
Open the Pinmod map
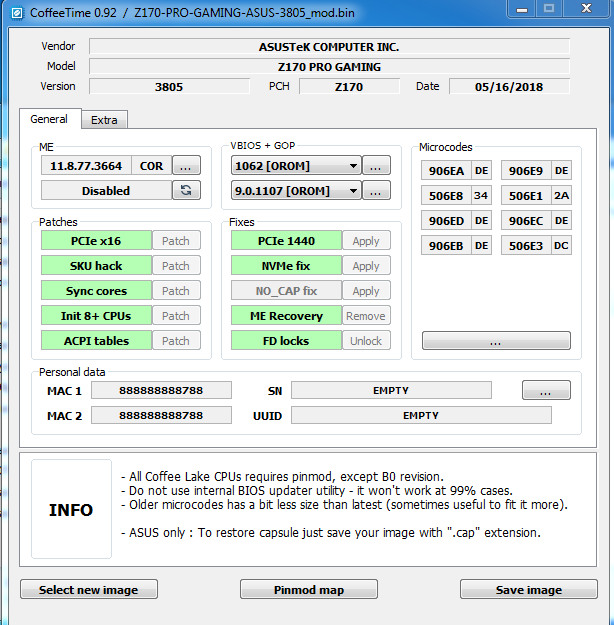[x=309, y=589]
